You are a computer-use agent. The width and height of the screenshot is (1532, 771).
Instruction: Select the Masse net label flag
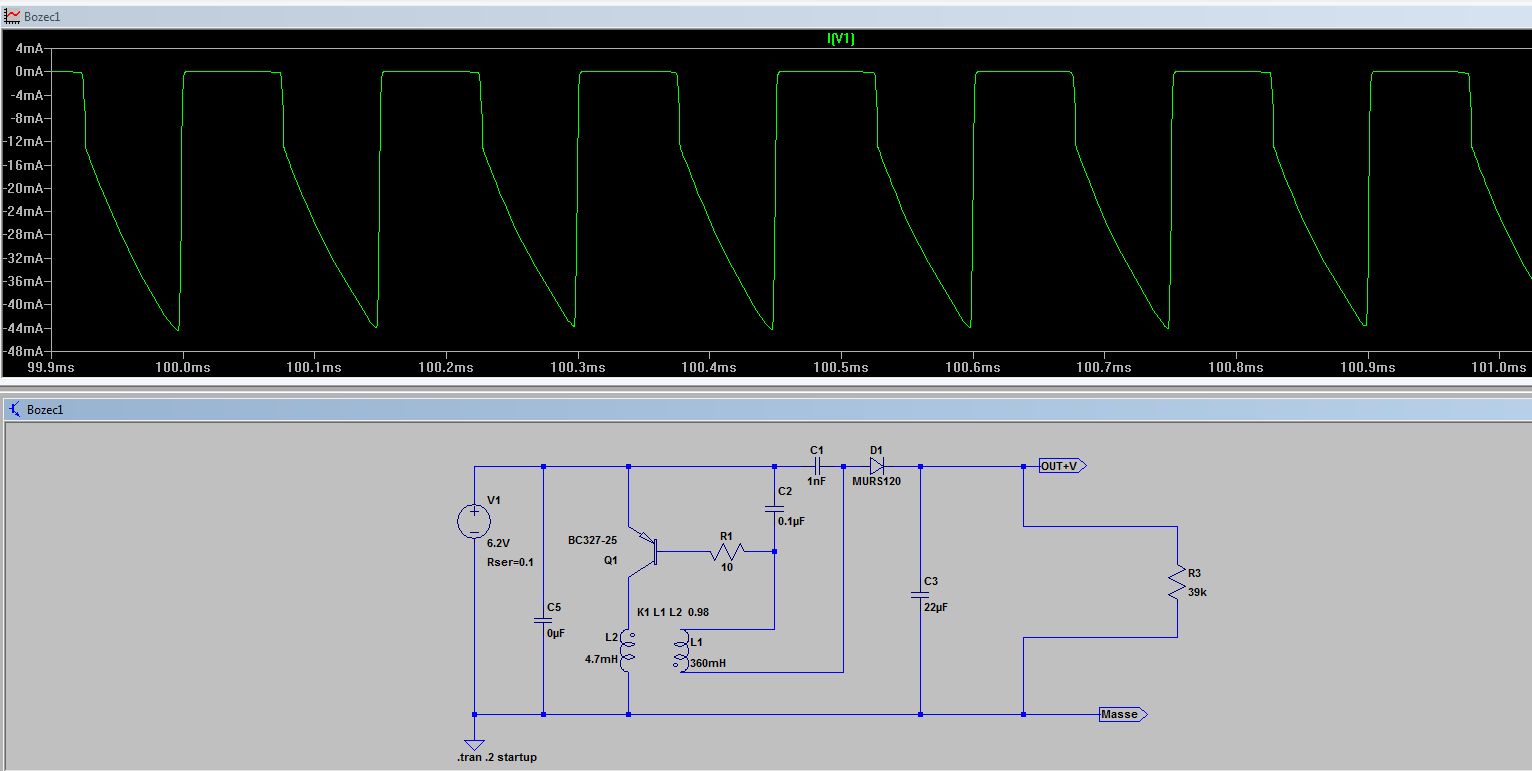coord(1122,714)
